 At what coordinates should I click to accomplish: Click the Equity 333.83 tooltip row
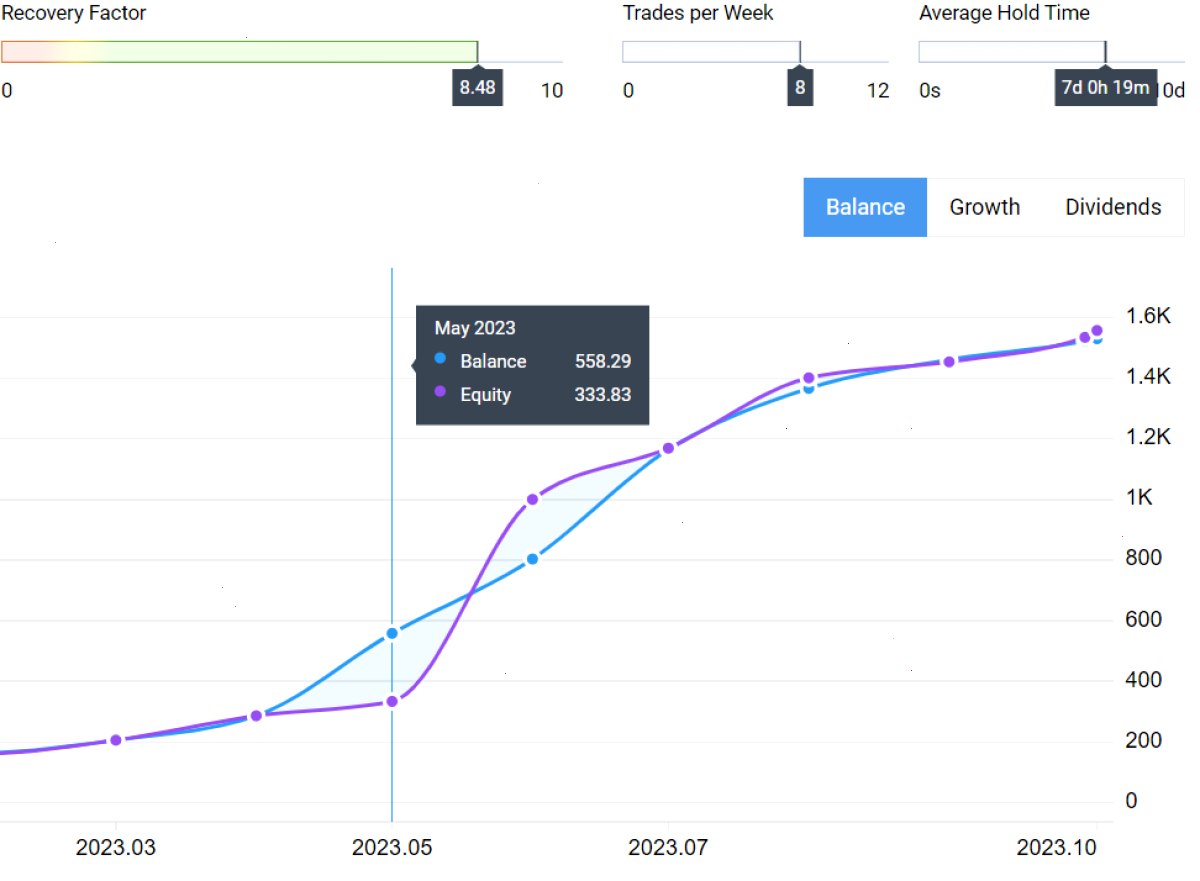click(533, 394)
